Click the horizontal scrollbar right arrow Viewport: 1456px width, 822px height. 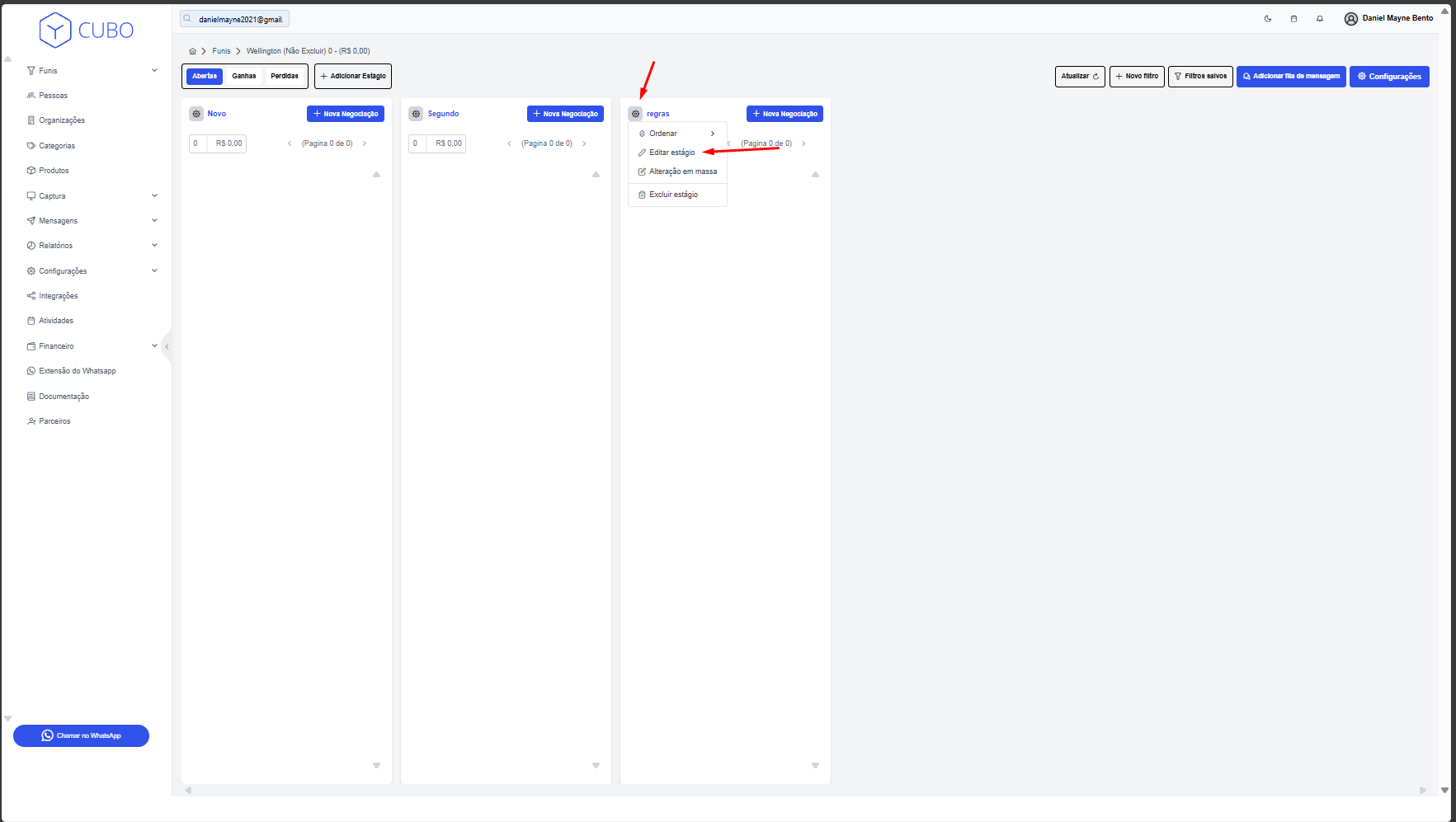1422,790
